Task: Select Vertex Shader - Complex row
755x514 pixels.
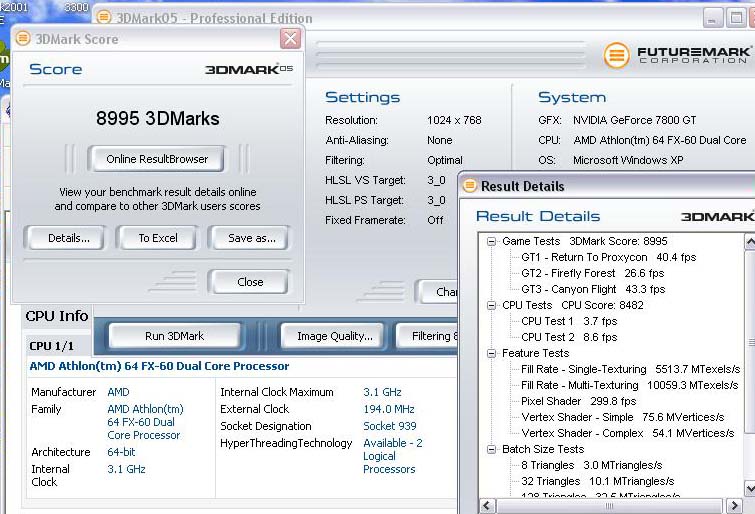Action: point(627,433)
